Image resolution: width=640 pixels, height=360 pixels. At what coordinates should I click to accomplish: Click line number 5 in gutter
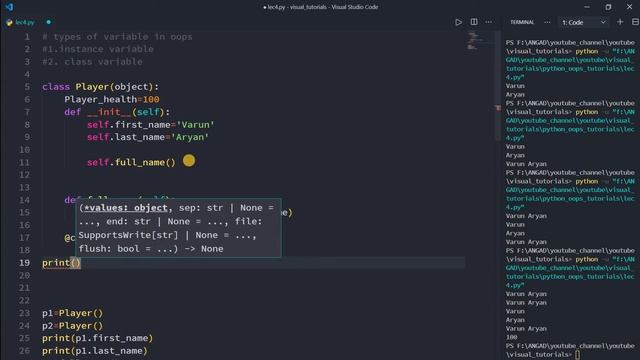[27, 87]
